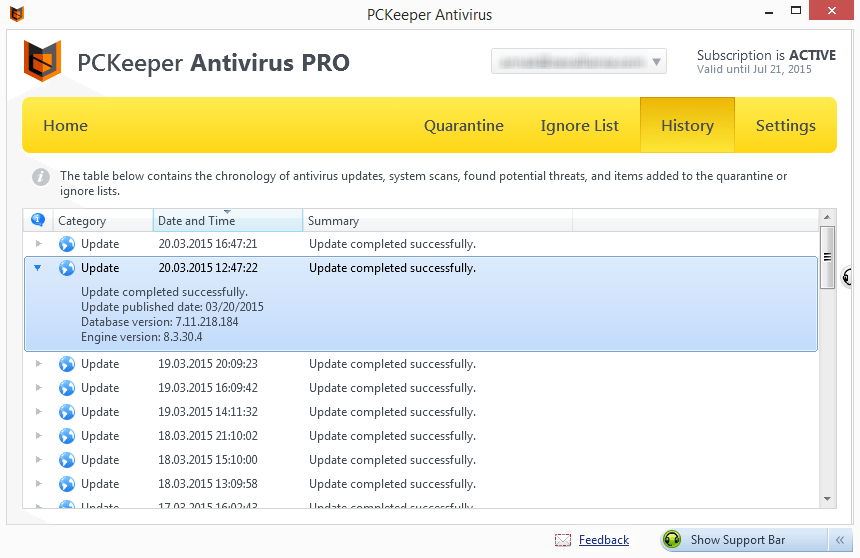
Task: Open the Ignore List tab
Action: click(579, 126)
